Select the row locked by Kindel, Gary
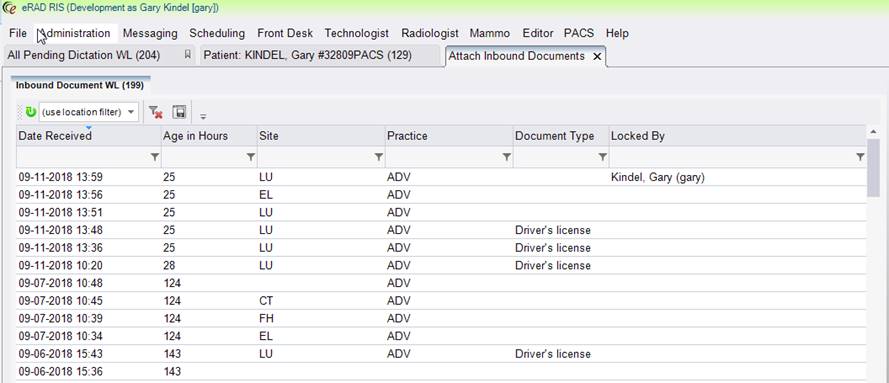The width and height of the screenshot is (889, 383). tap(441, 177)
